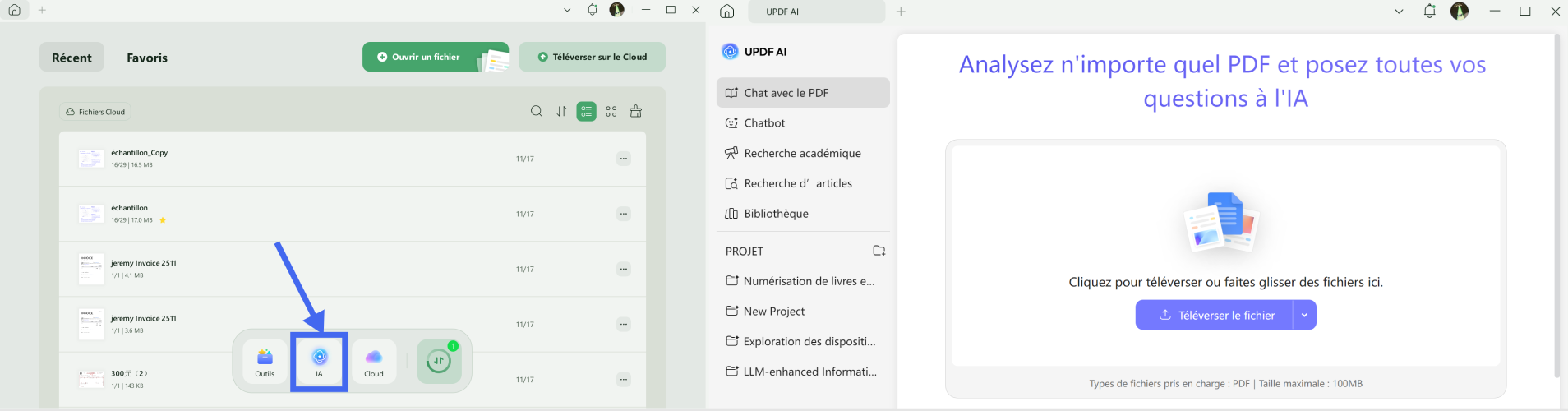The height and width of the screenshot is (411, 1568).
Task: Select the UPDF AI window tab
Action: [x=816, y=12]
